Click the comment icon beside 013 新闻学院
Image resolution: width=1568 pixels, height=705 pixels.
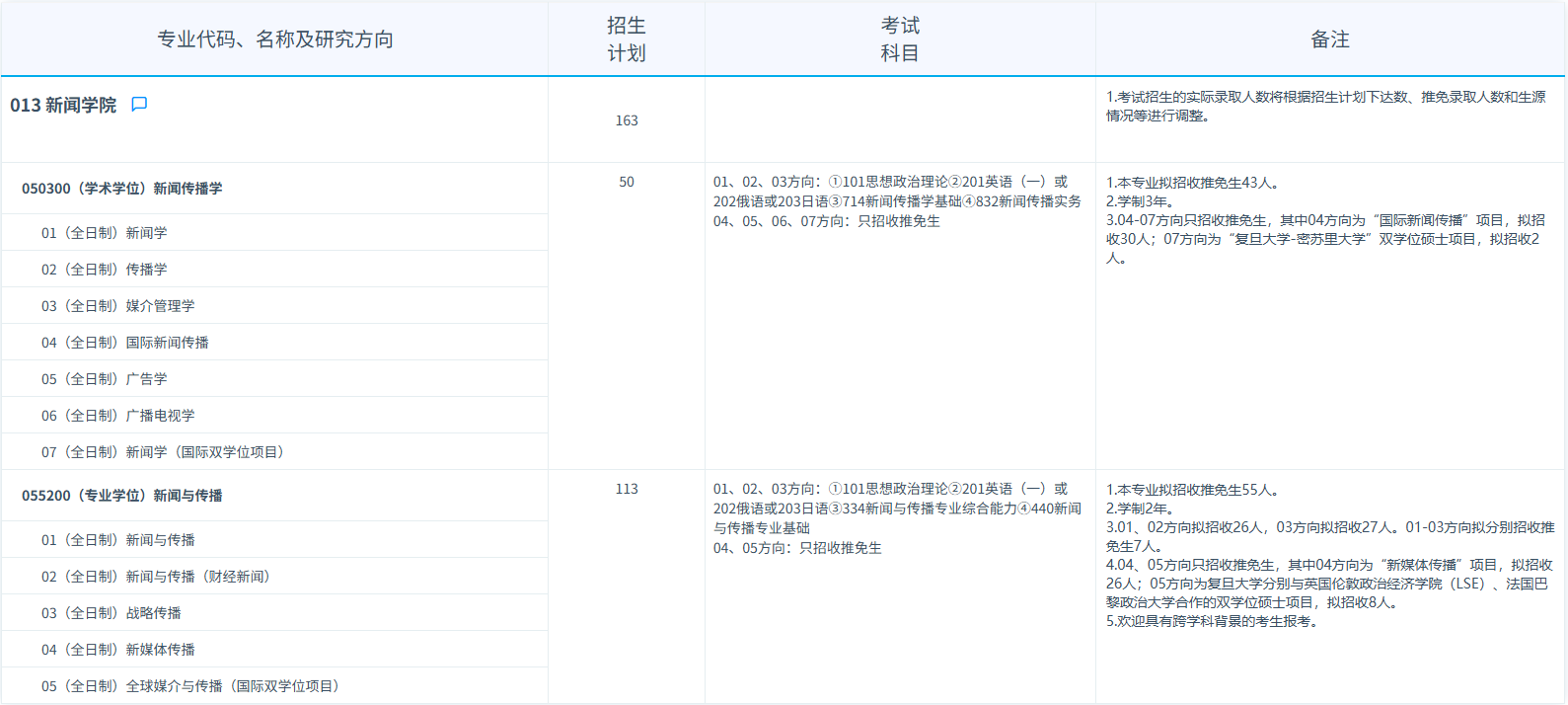[139, 105]
